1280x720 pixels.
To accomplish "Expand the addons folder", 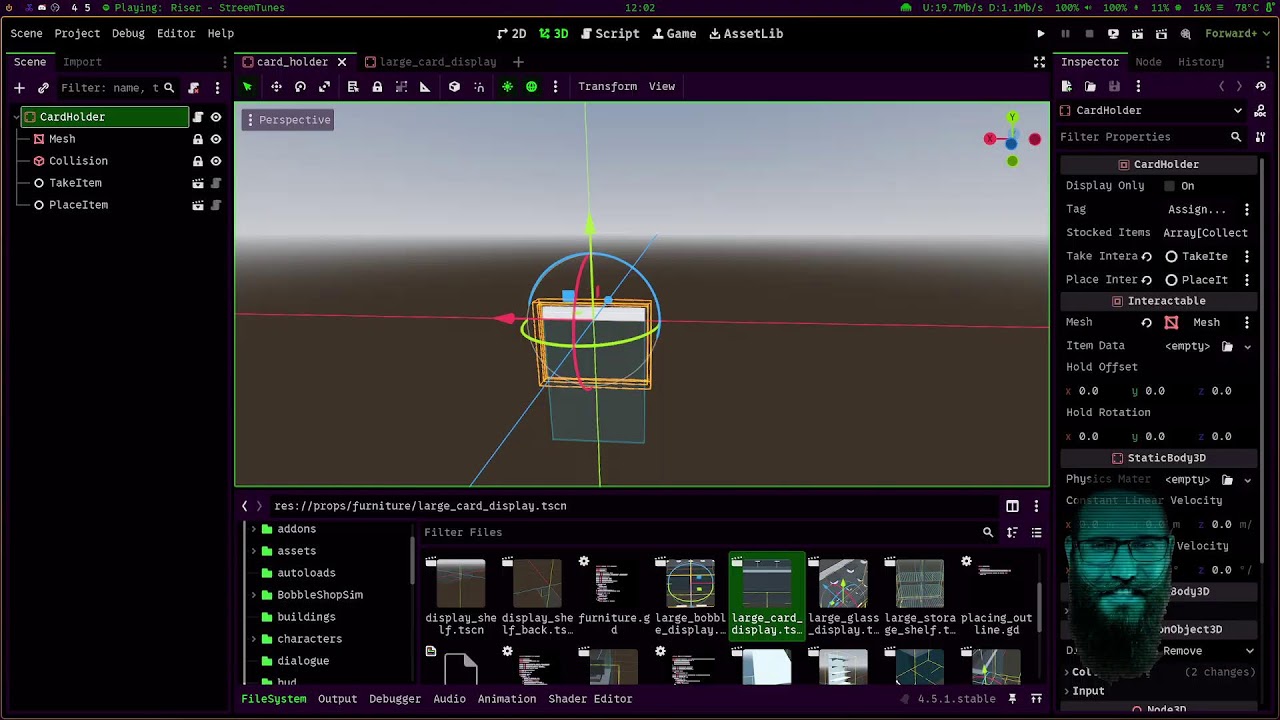I will 254,529.
